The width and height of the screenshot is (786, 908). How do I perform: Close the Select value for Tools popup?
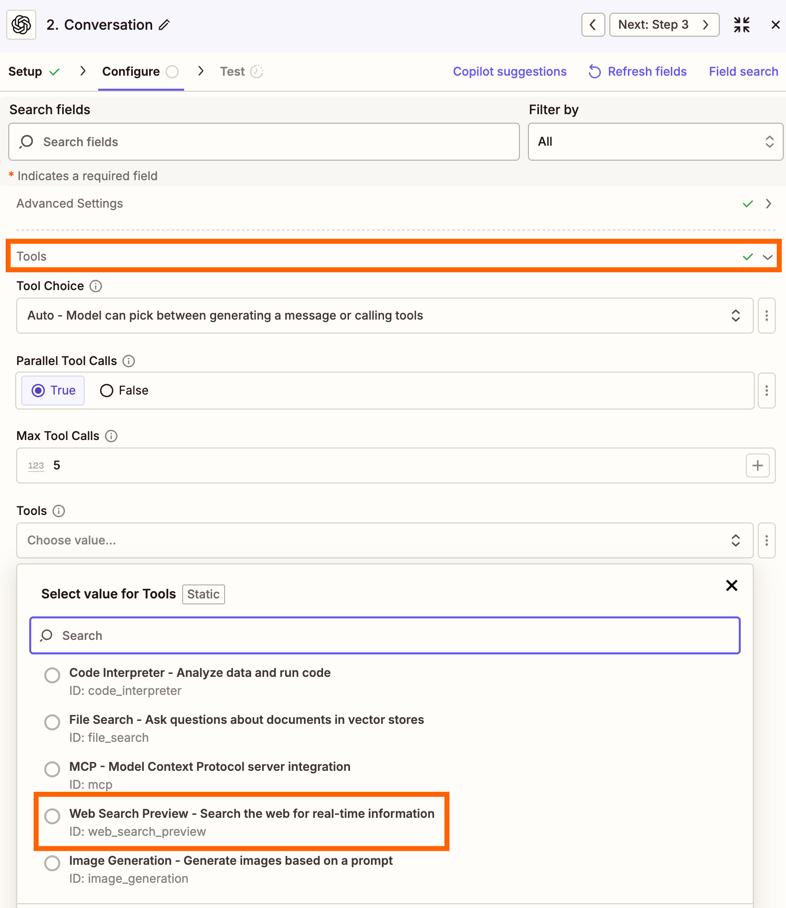(x=731, y=586)
